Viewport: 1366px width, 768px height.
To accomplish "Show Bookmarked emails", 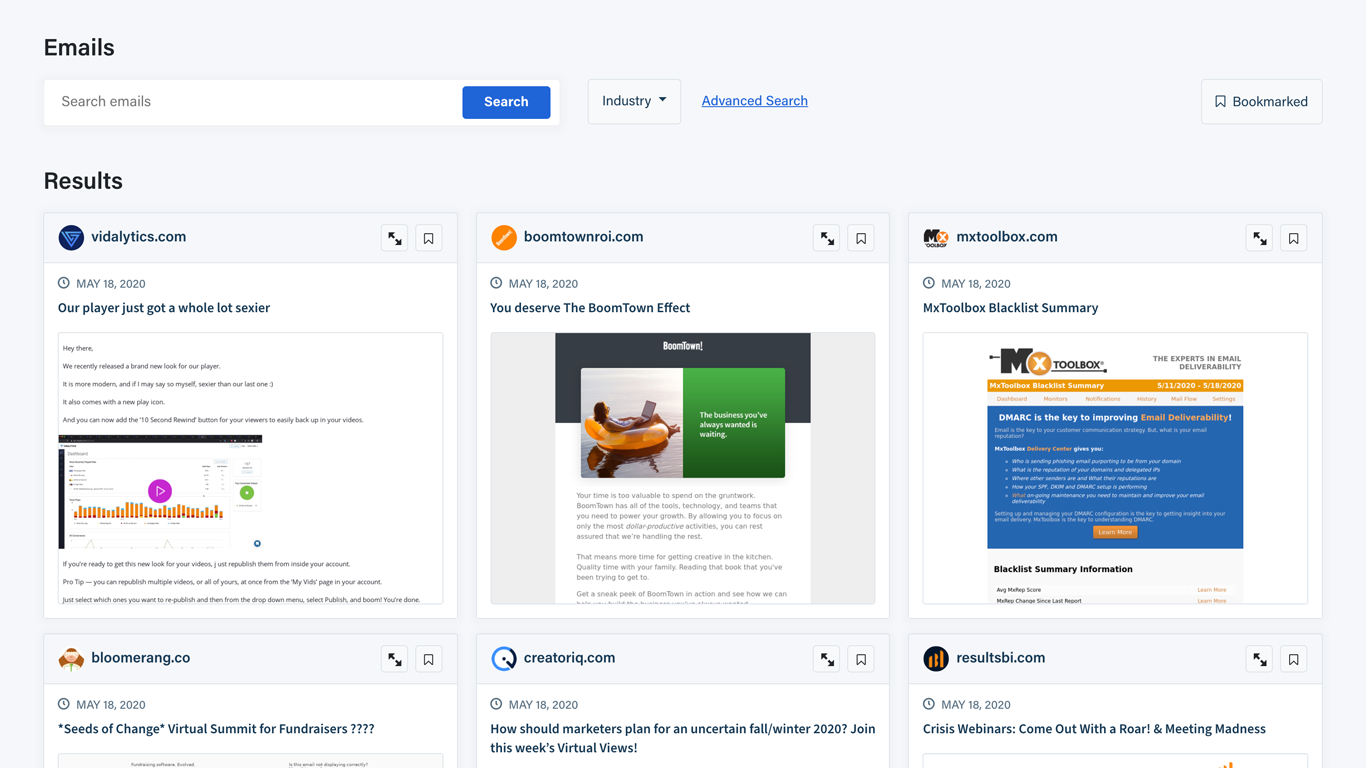I will [x=1261, y=102].
